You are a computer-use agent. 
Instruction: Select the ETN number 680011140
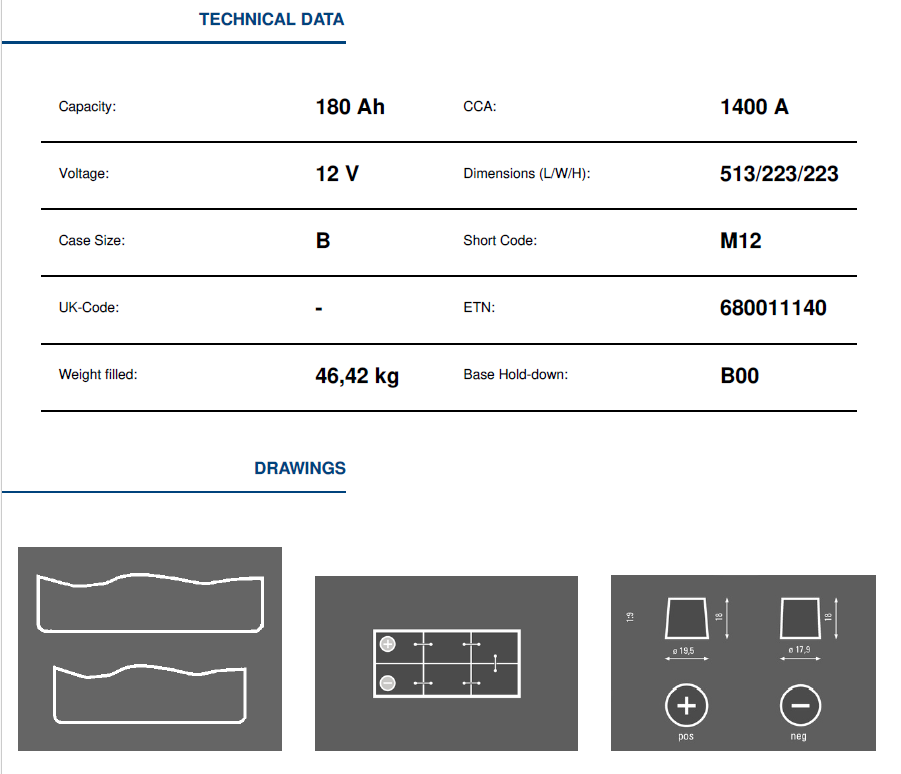click(773, 308)
